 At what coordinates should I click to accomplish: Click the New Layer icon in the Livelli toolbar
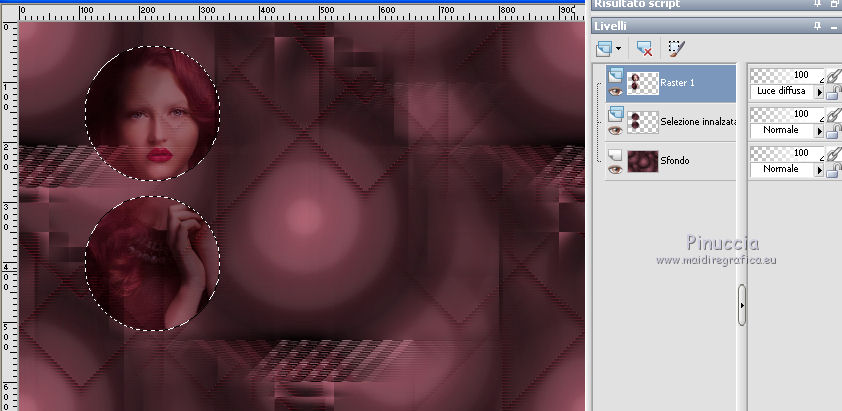604,49
